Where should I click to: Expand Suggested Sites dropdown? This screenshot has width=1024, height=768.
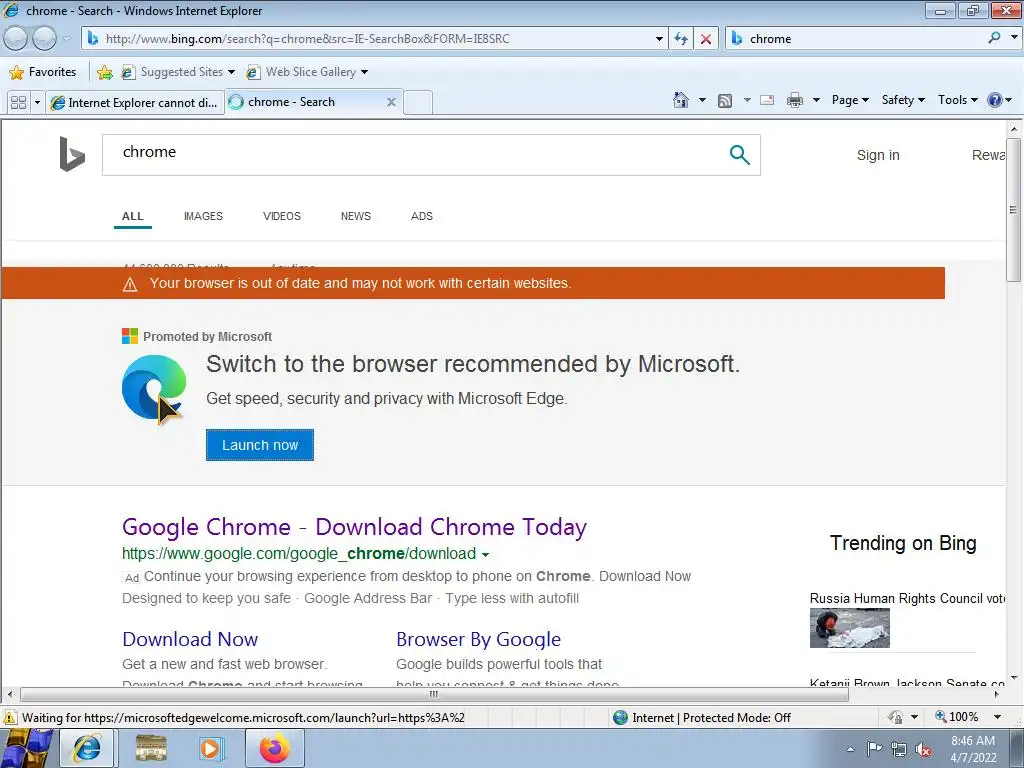tap(231, 72)
